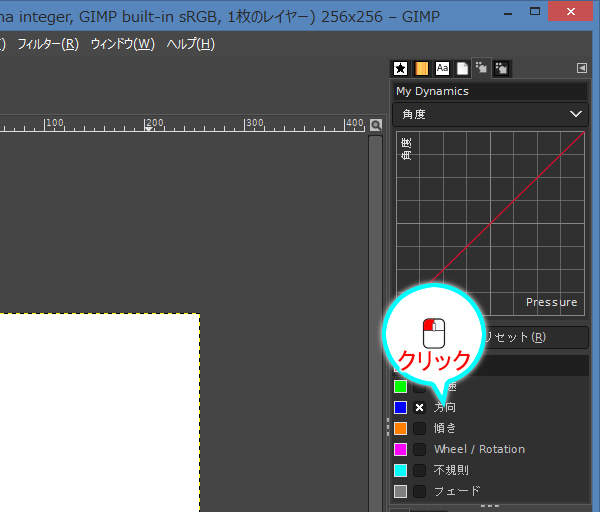Switch to the orange gradient tab icon
The width and height of the screenshot is (600, 512).
pyautogui.click(x=422, y=69)
